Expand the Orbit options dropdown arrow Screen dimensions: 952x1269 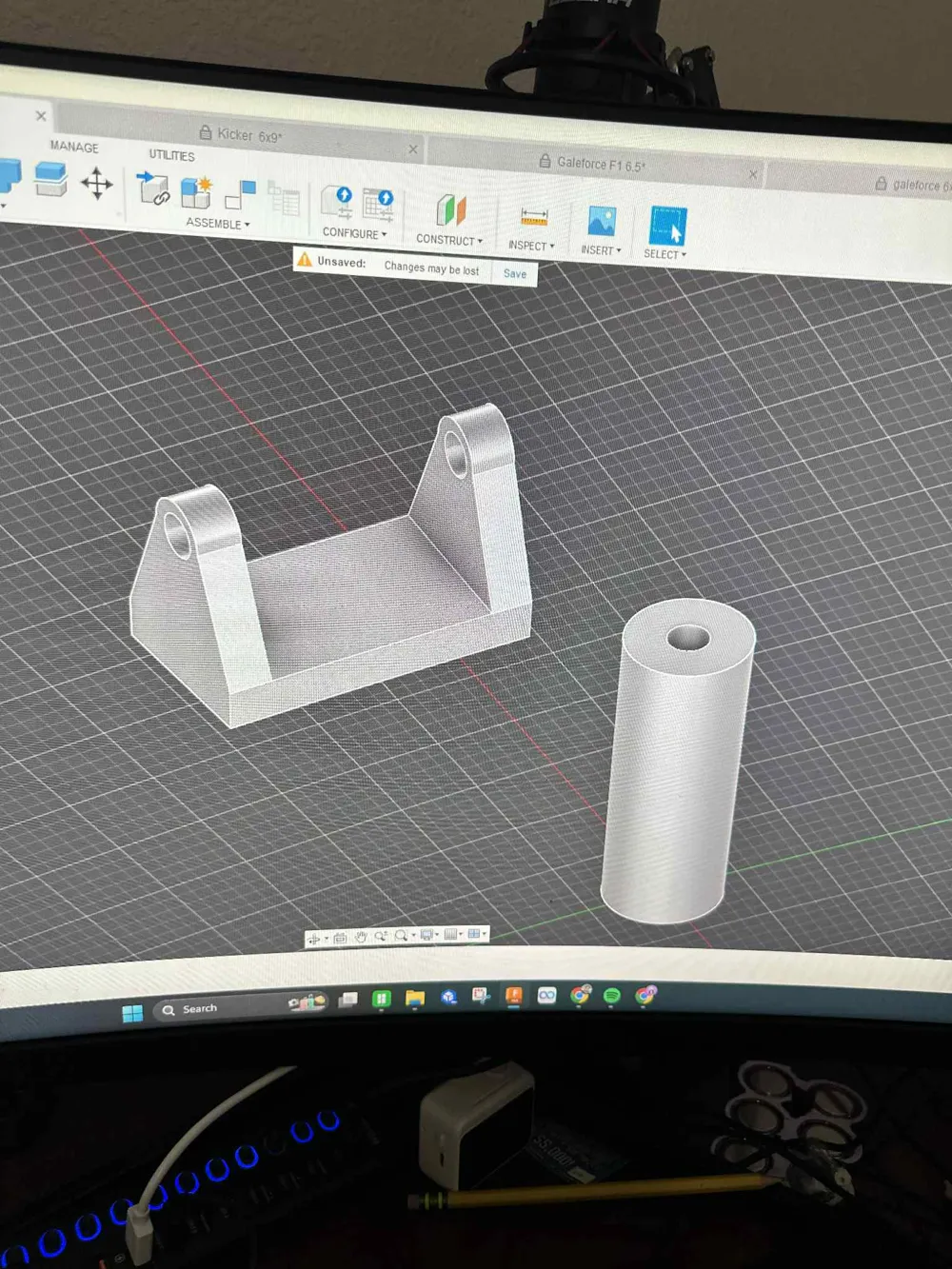point(327,939)
